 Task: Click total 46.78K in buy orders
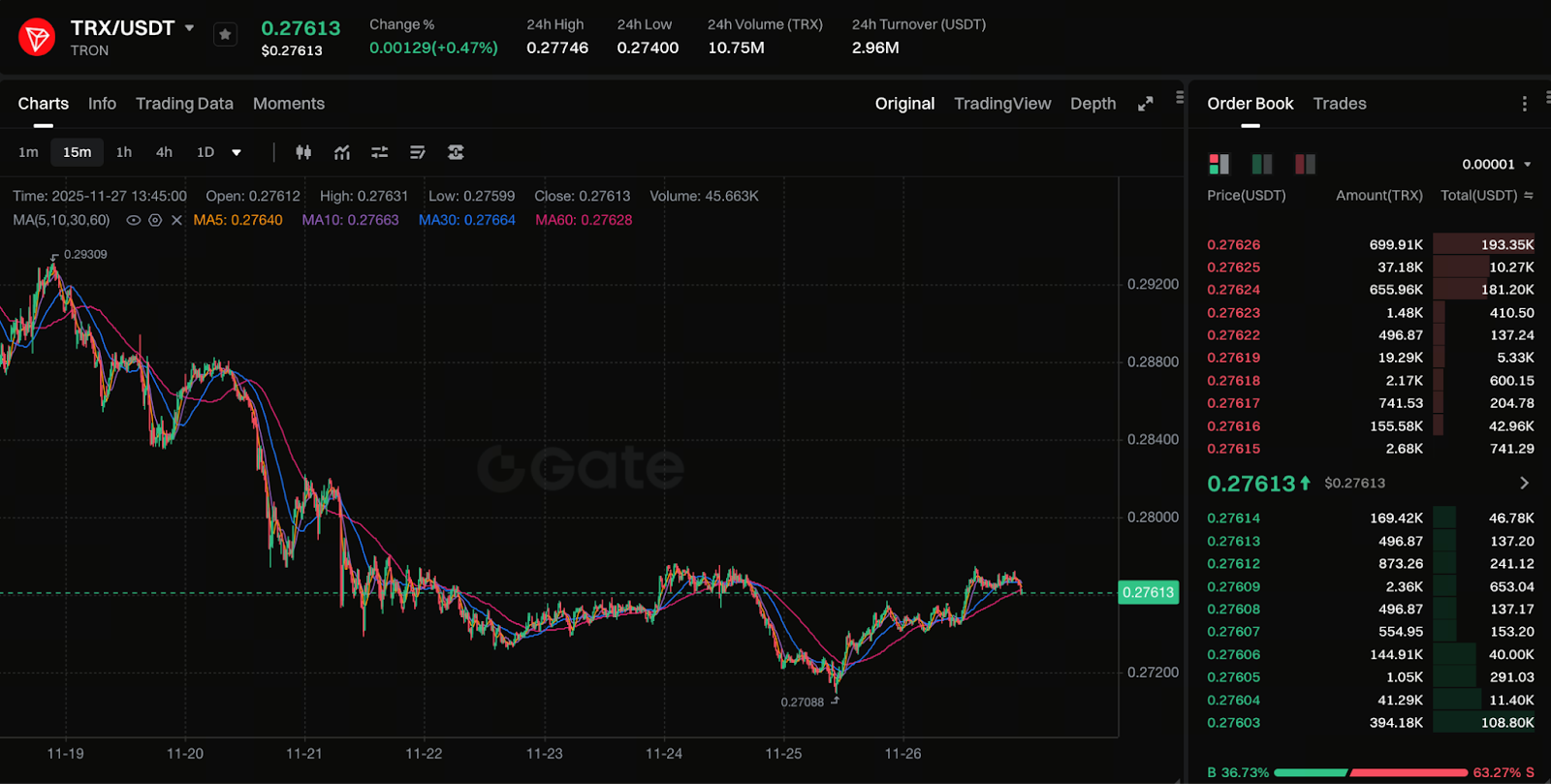1511,518
